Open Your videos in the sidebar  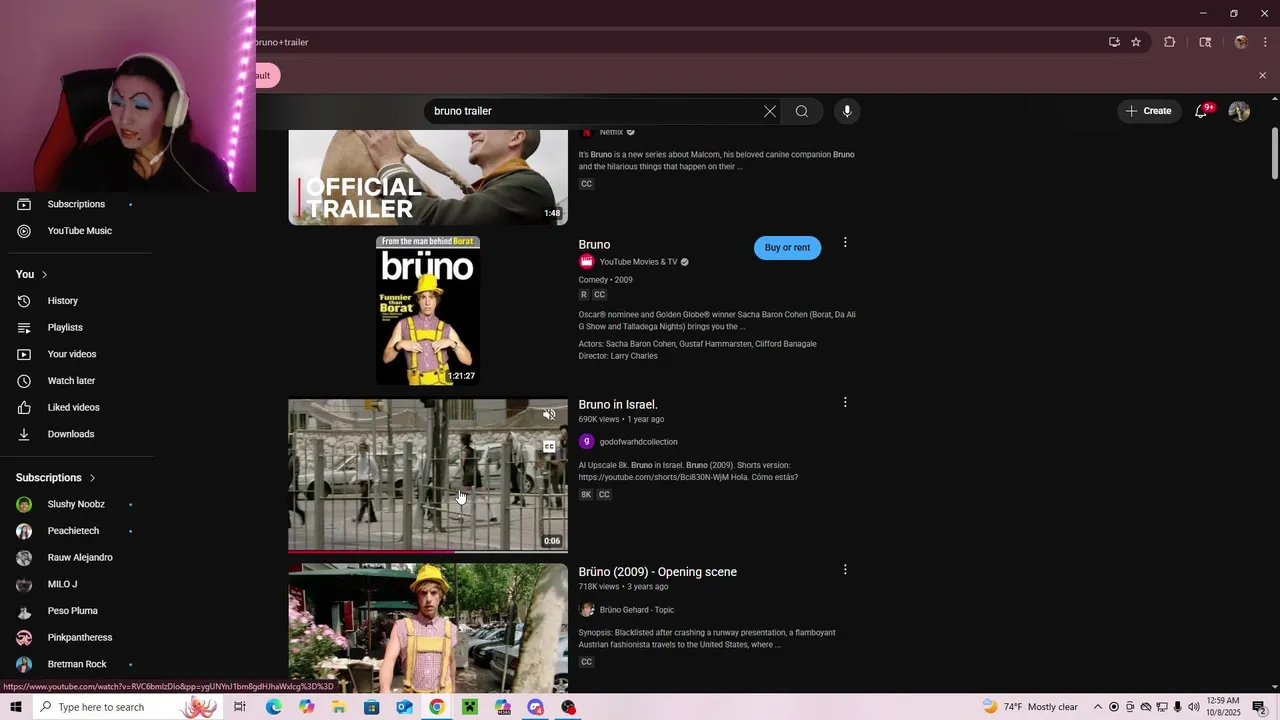(72, 354)
